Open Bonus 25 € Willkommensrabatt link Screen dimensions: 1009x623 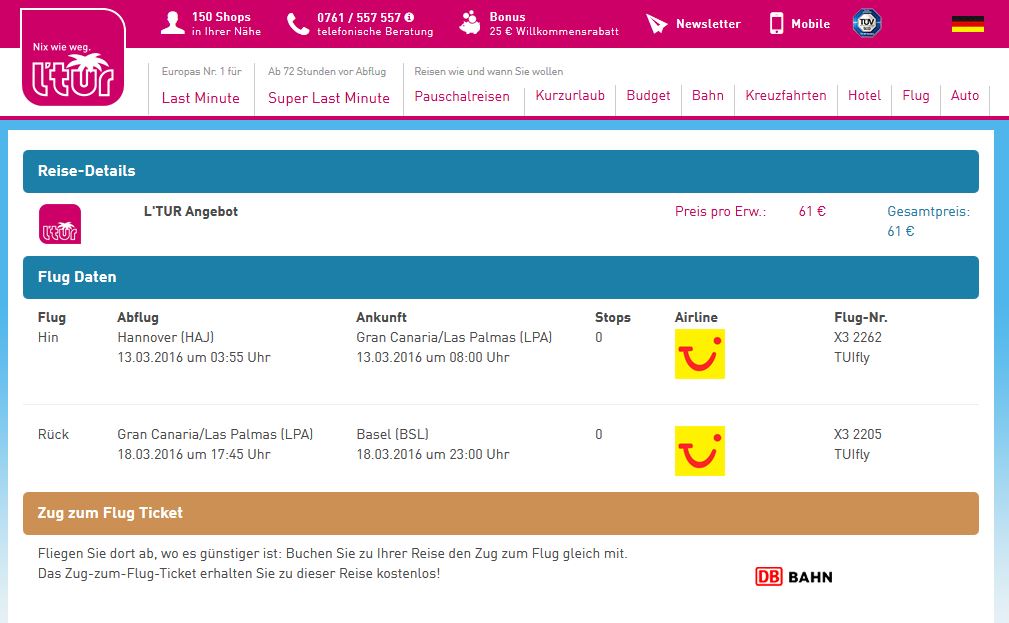pos(554,24)
